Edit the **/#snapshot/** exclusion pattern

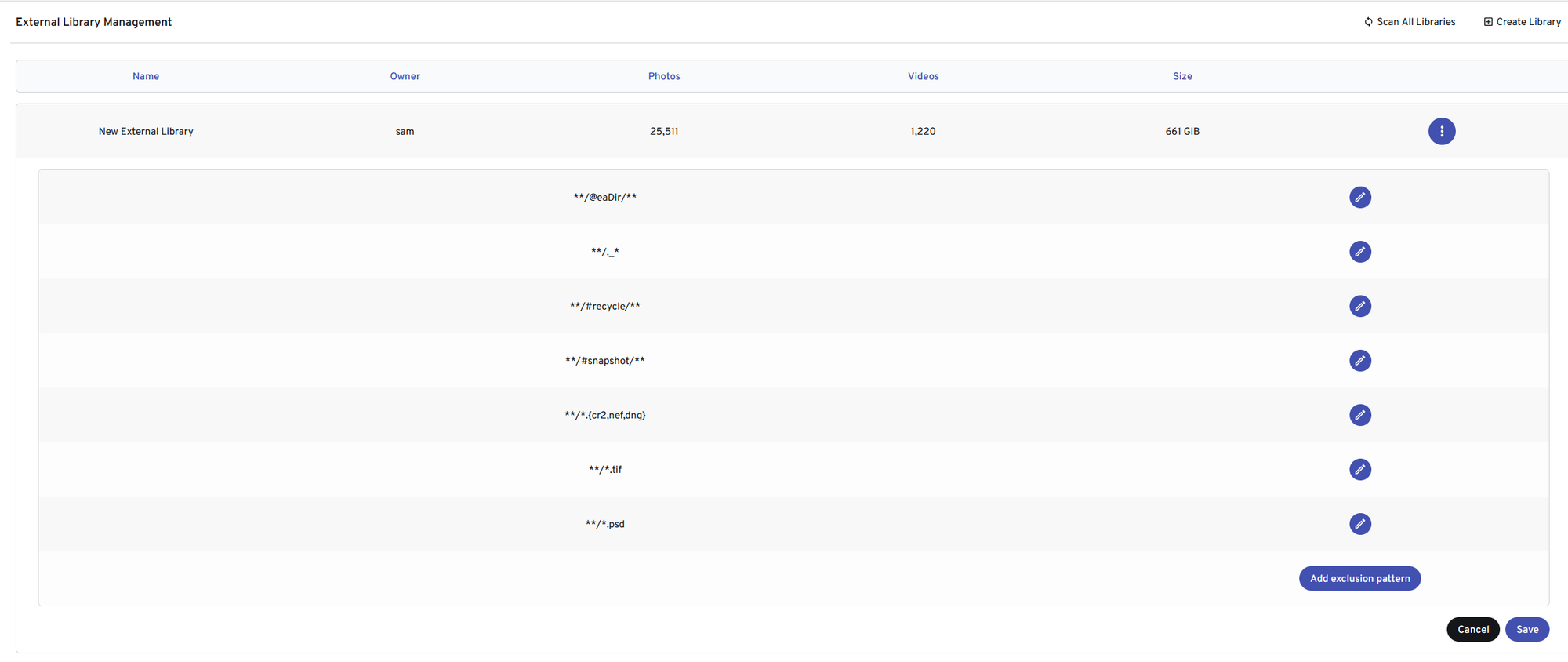(x=1359, y=361)
